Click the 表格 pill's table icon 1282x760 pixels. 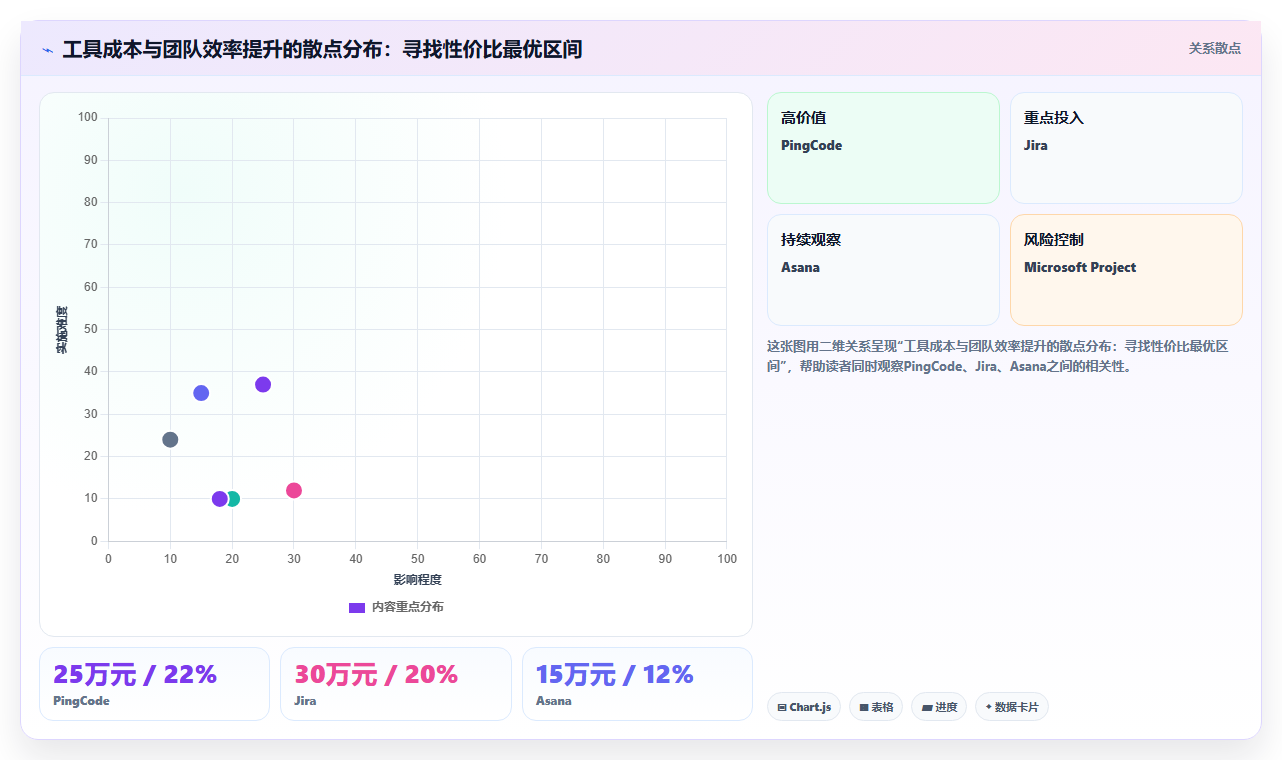[x=864, y=708]
